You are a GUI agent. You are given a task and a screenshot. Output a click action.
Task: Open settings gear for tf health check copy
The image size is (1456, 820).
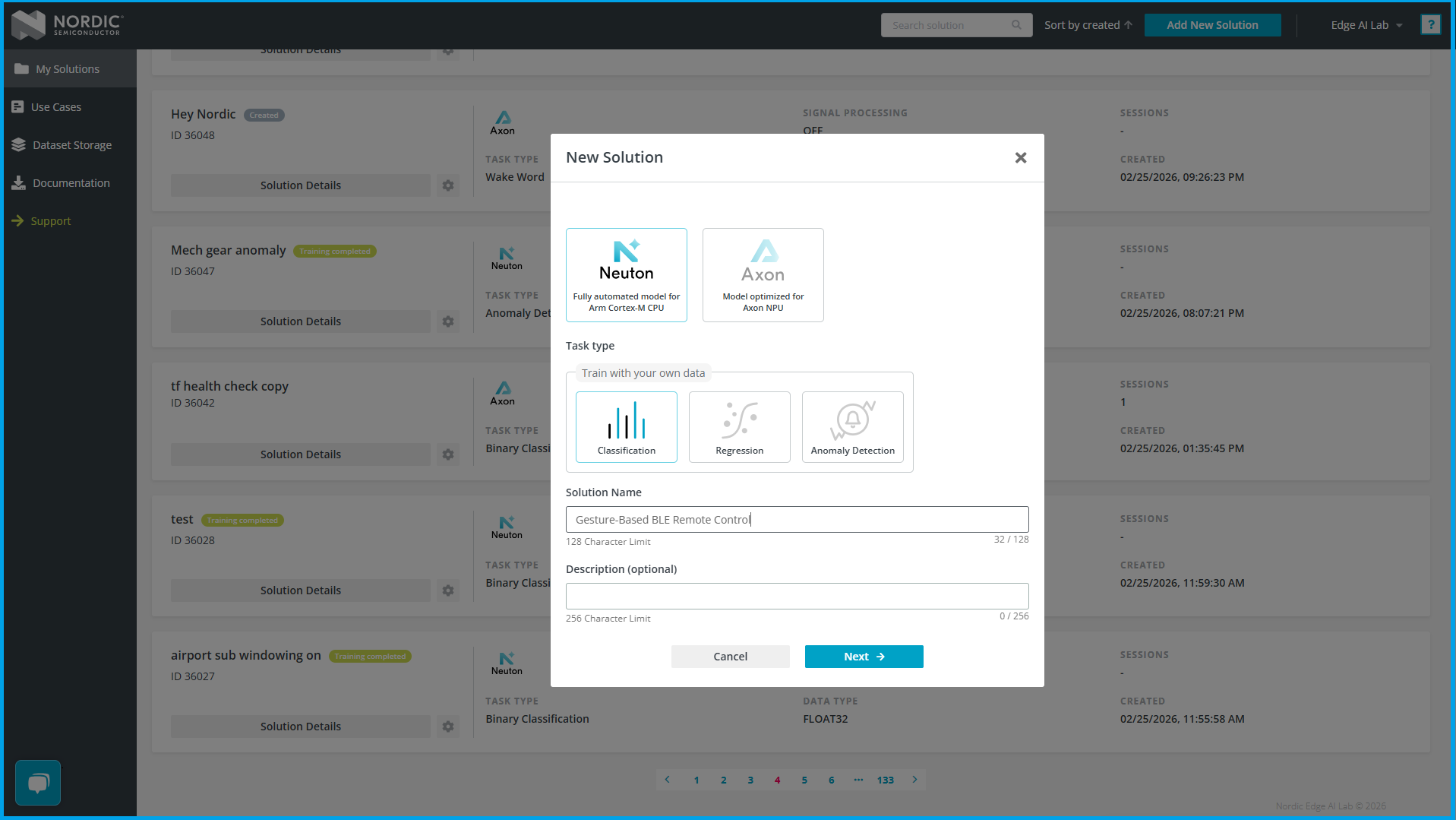(x=448, y=454)
